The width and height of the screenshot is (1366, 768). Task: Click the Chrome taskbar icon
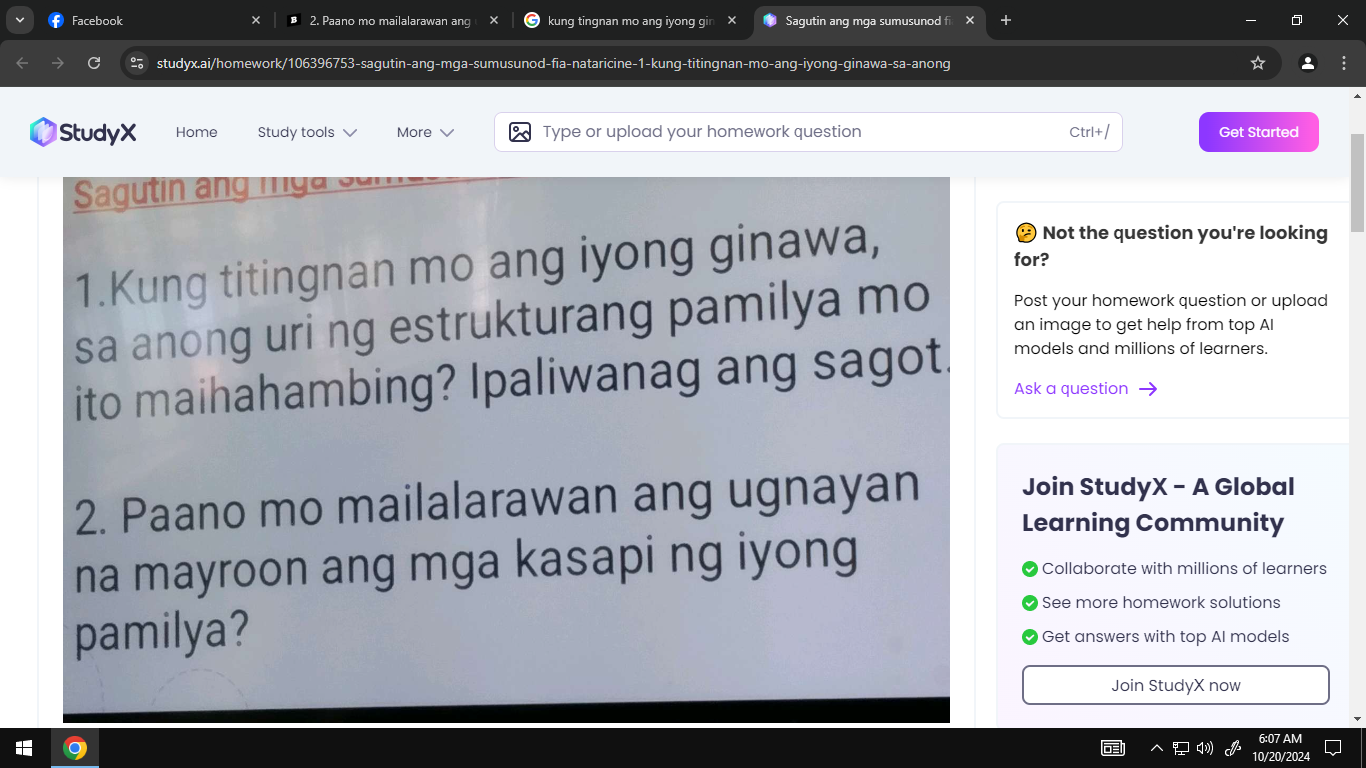(x=75, y=748)
